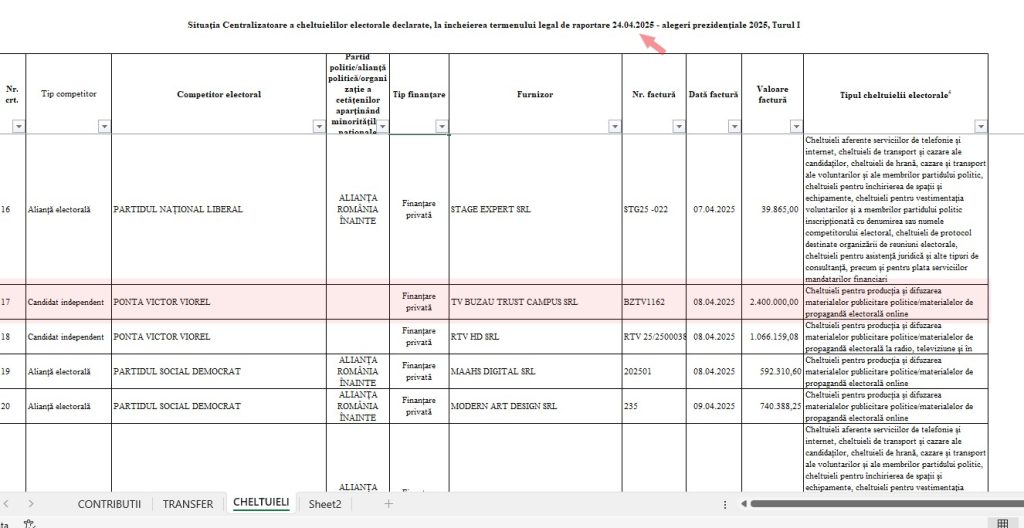The width and height of the screenshot is (1024, 528).
Task: Select the '08.04.2025' date in the MAAHS DIGITAL row
Action: coord(714,371)
